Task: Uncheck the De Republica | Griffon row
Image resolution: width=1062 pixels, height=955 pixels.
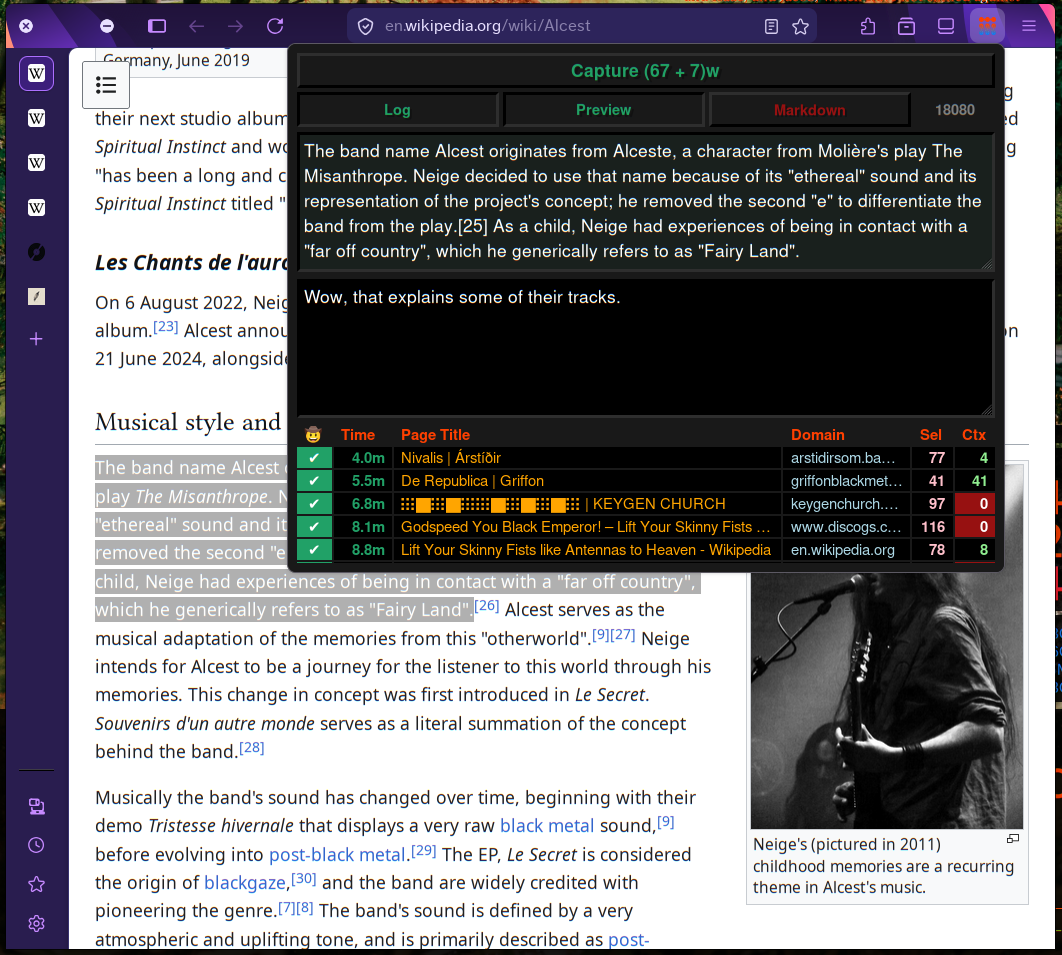Action: (314, 481)
